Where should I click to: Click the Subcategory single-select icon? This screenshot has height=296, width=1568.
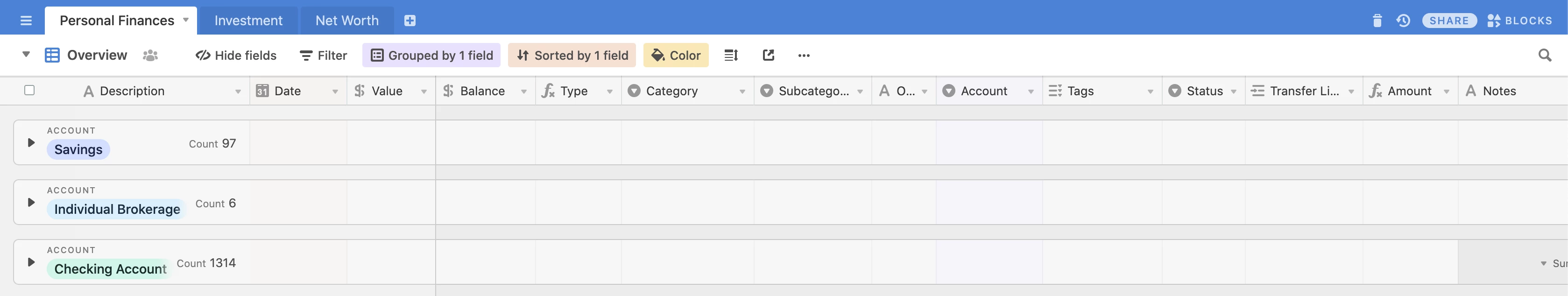click(766, 91)
